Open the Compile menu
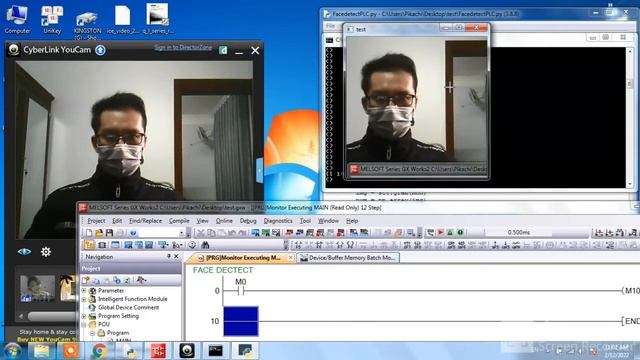The image size is (640, 360). 179,221
